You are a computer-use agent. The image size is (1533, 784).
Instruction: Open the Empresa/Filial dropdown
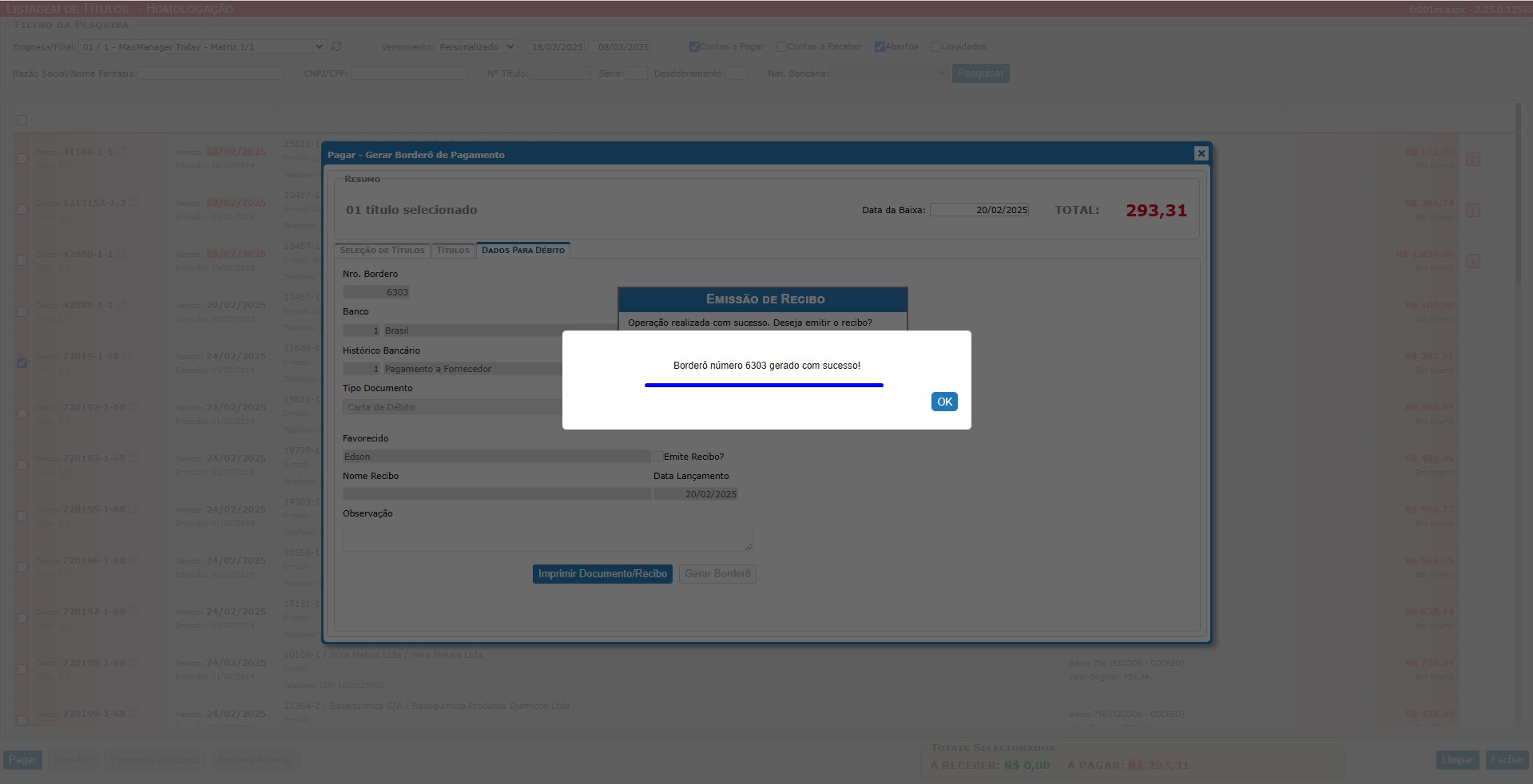pyautogui.click(x=202, y=47)
